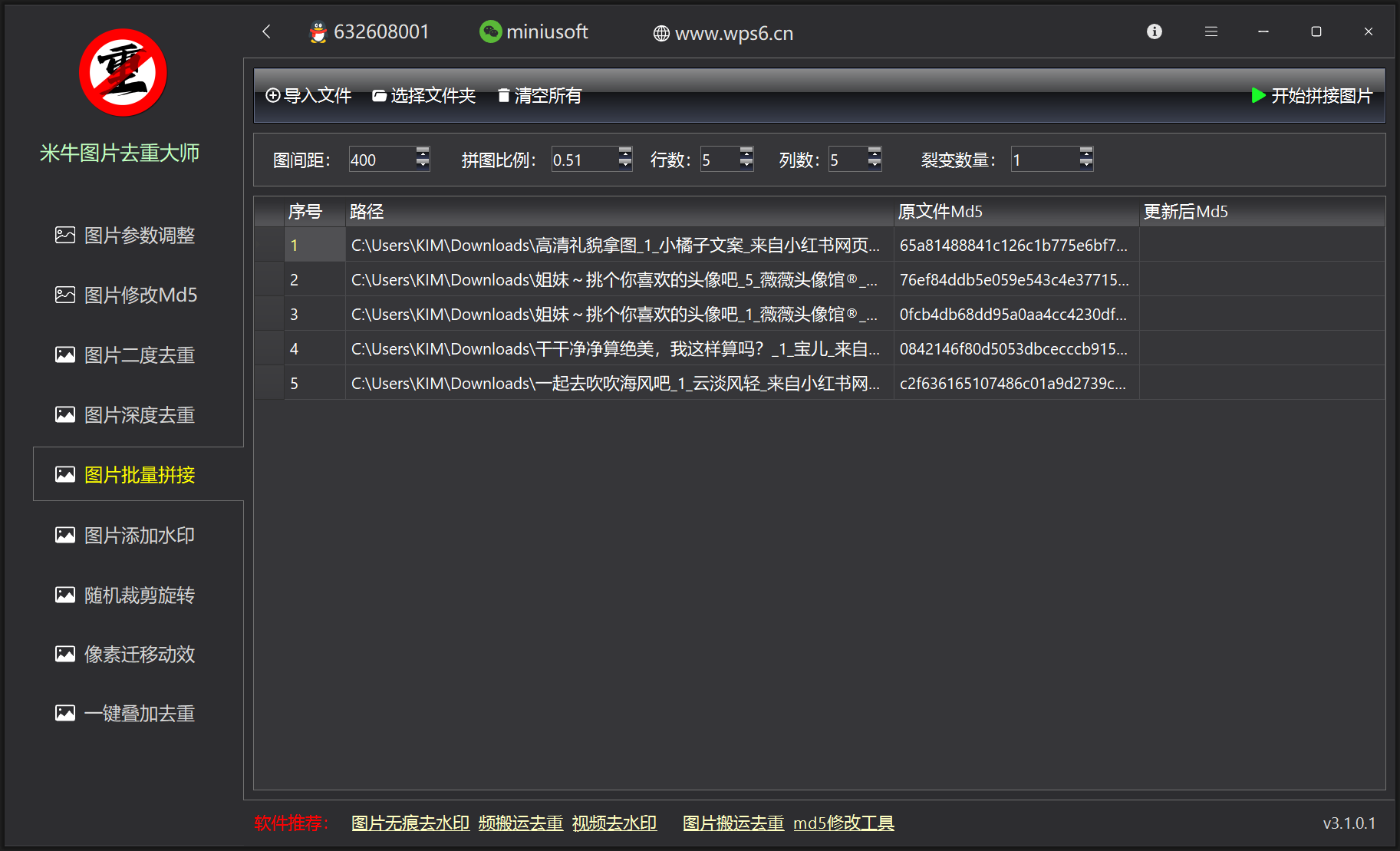Open 图片参数调整 menu item

pyautogui.click(x=139, y=236)
